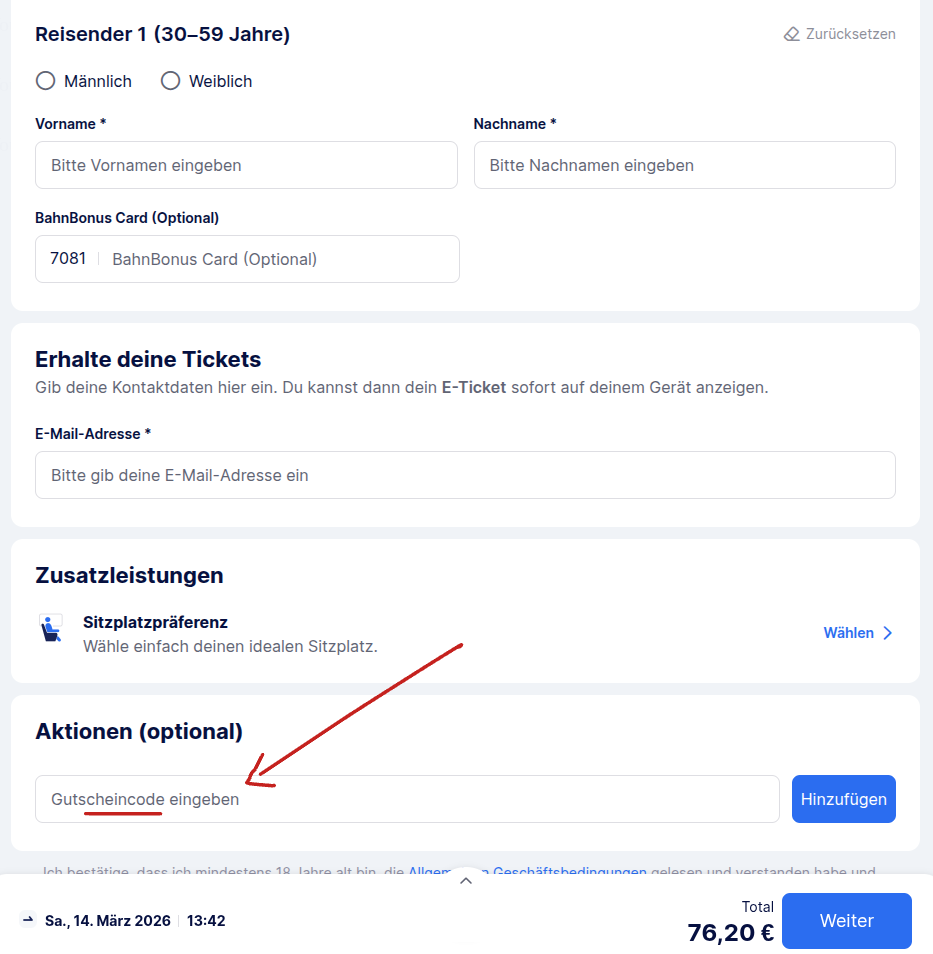Focus the E-Mail-Adresse input field
The height and width of the screenshot is (954, 933).
tap(465, 474)
